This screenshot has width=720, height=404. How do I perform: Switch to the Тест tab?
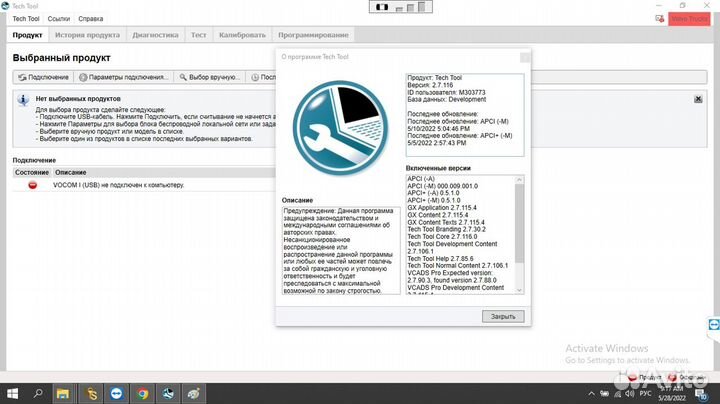tap(199, 35)
